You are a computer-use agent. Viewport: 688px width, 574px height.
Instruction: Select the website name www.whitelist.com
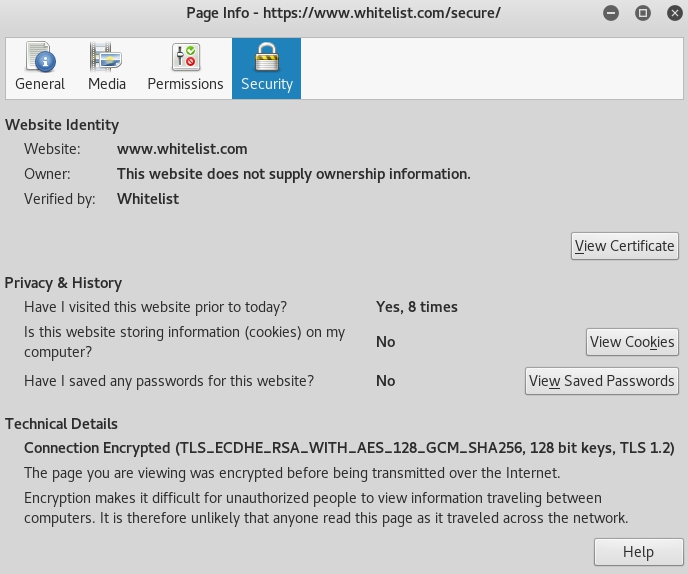pos(182,149)
